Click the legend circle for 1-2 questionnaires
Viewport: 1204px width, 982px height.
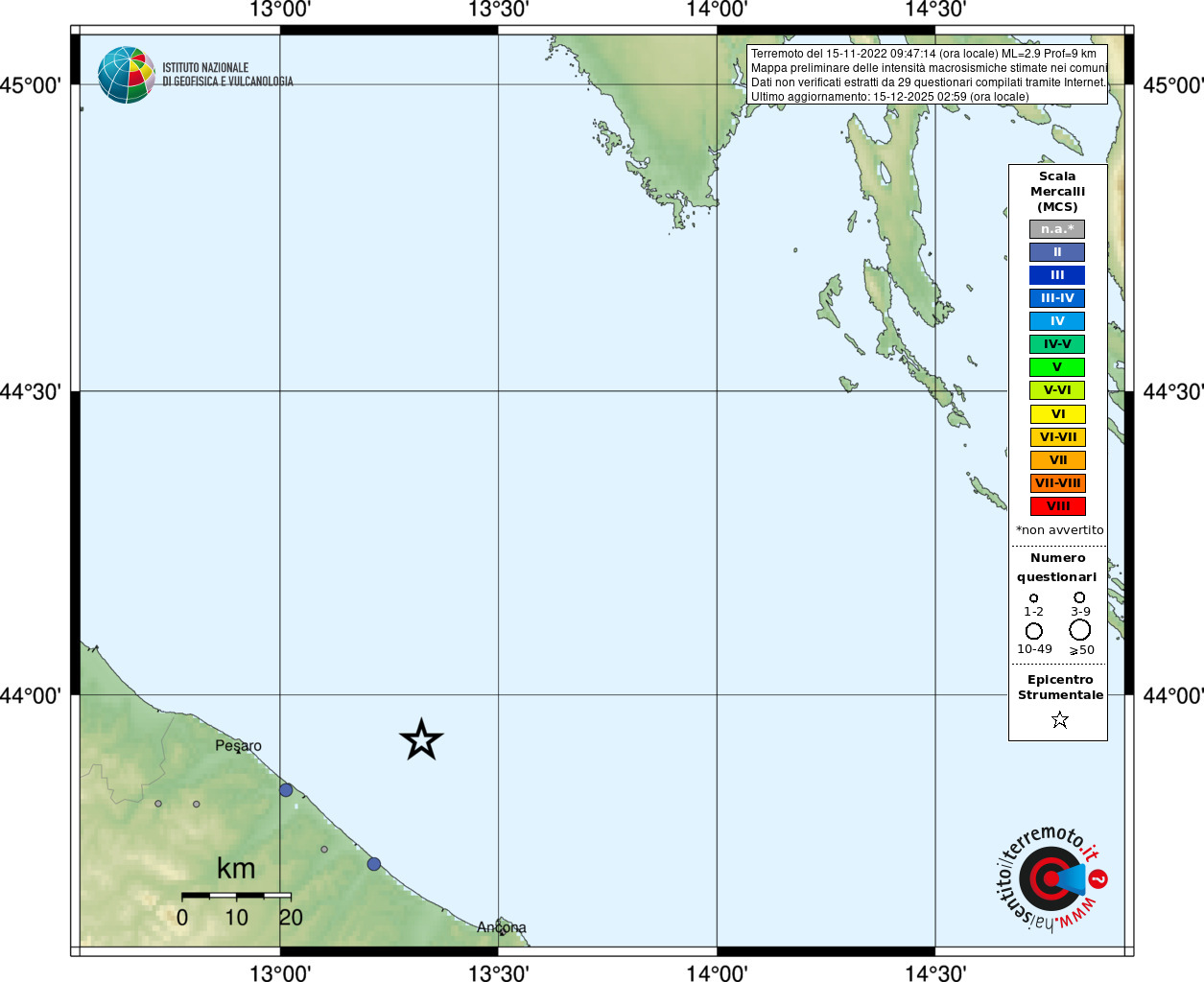click(x=1033, y=598)
